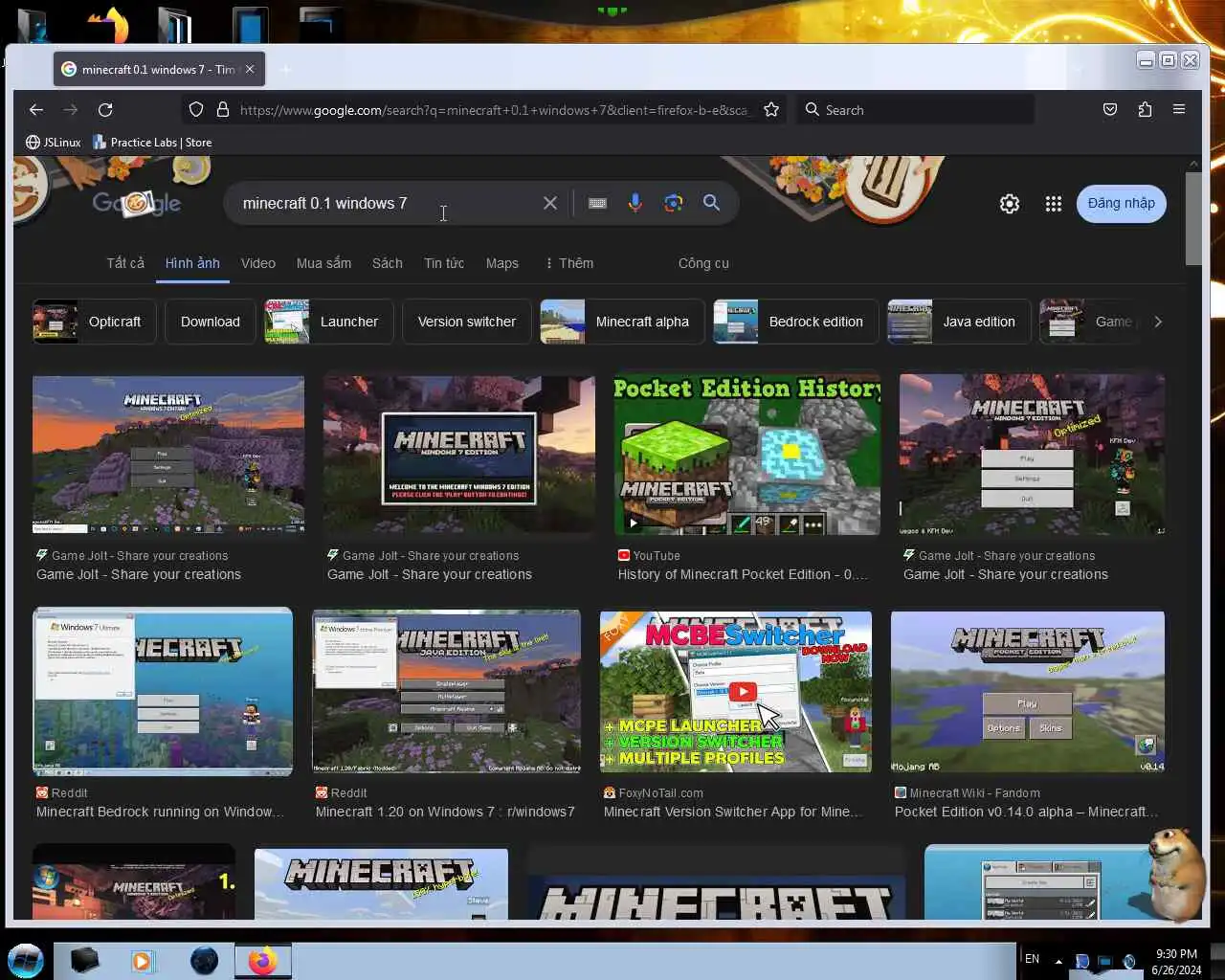This screenshot has width=1225, height=980.
Task: Open the taskbar clock showing 9:30 PM
Action: click(x=1176, y=961)
